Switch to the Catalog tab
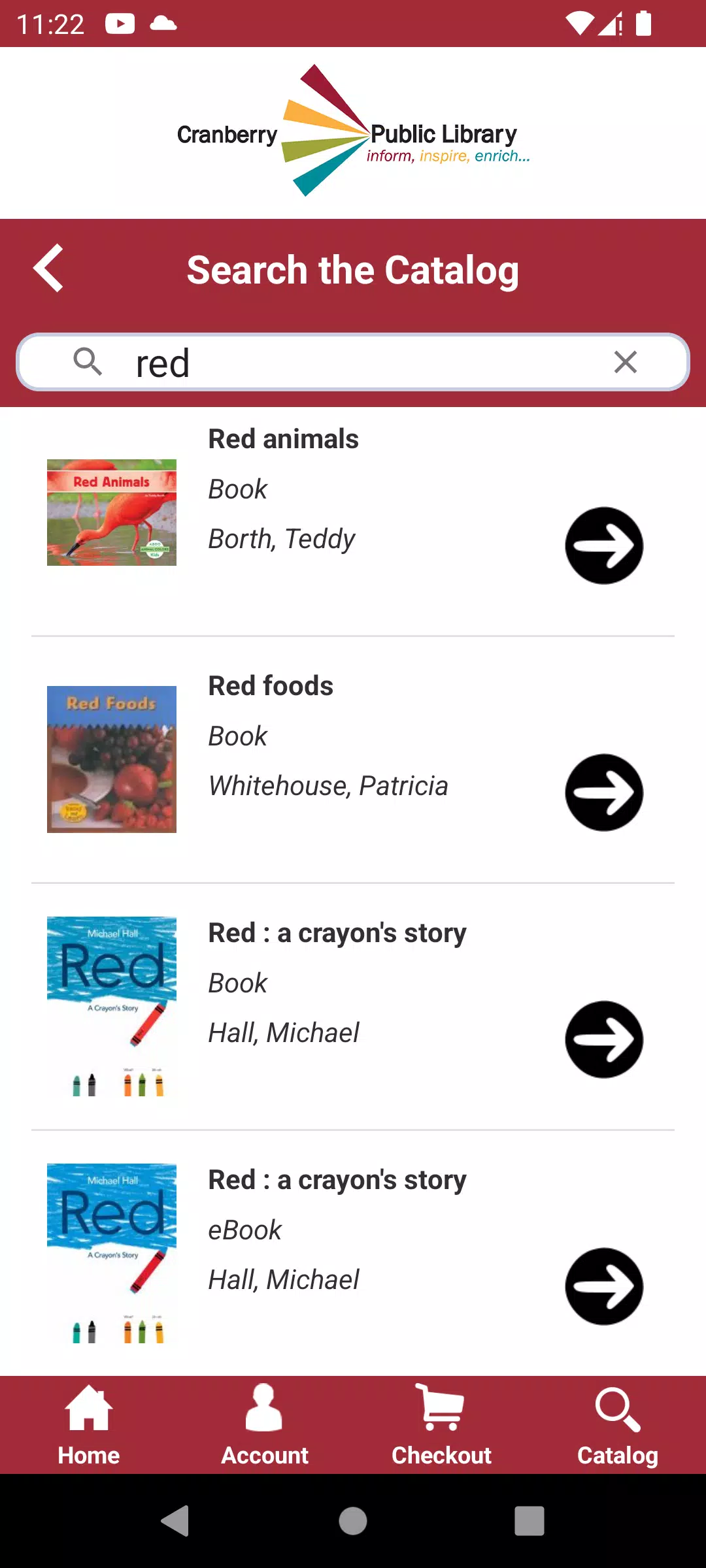The height and width of the screenshot is (1568, 706). click(x=618, y=1426)
